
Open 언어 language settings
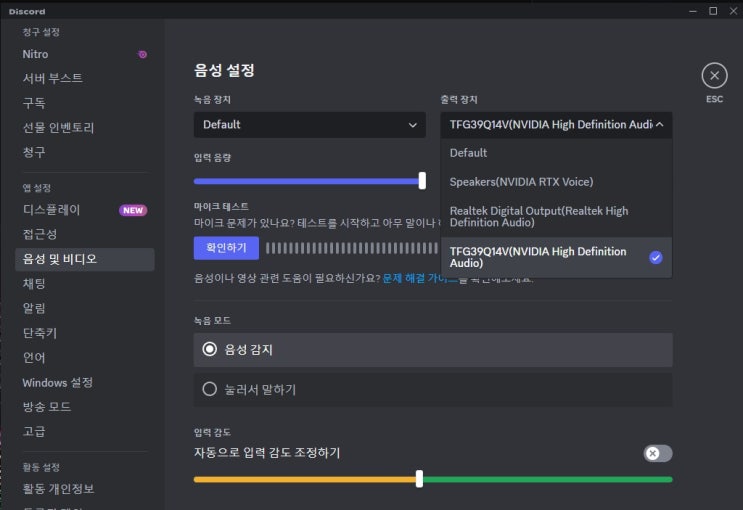coord(84,358)
